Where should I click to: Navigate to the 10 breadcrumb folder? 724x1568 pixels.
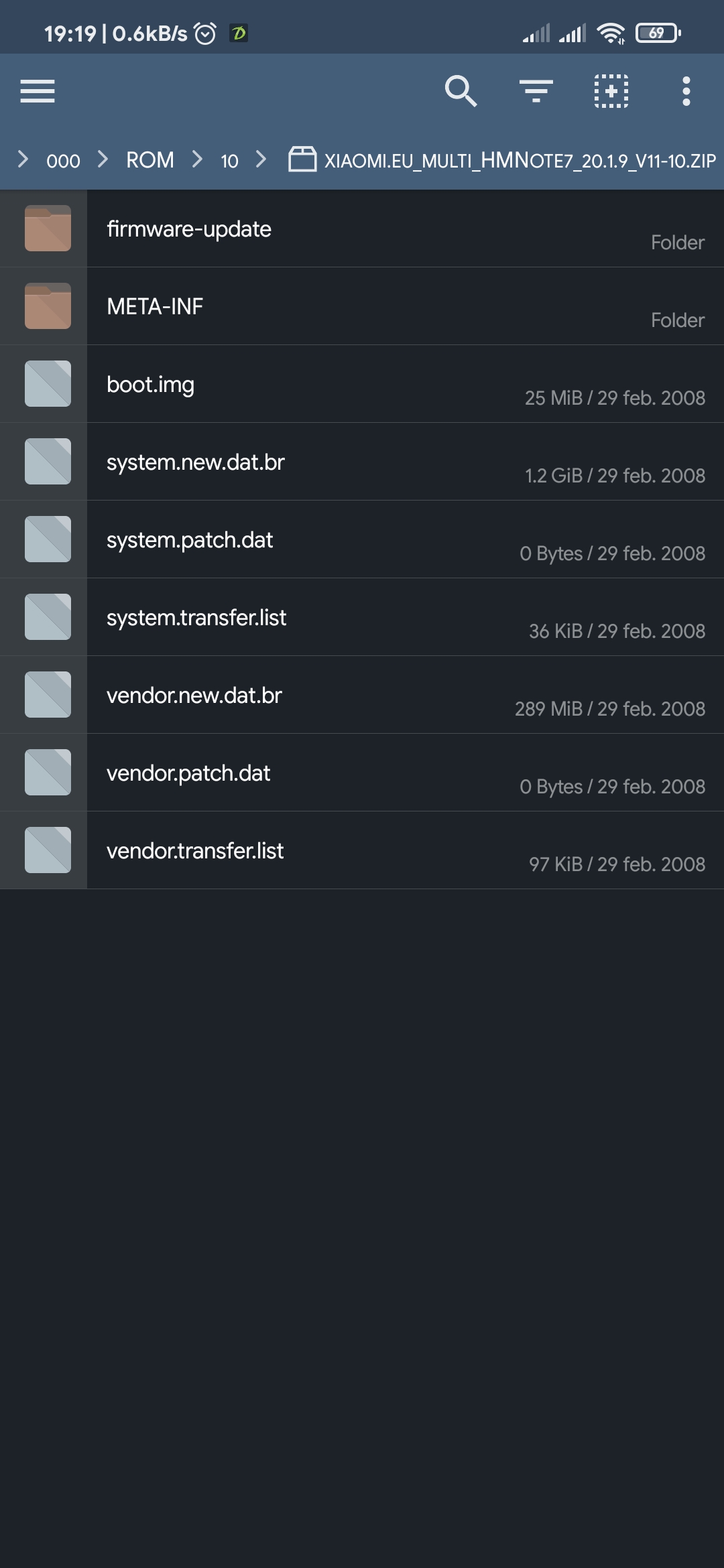(x=229, y=161)
